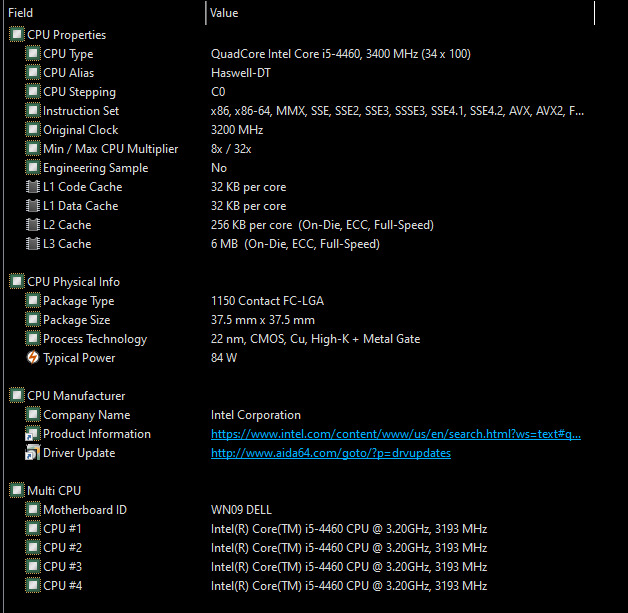Click the CPU Manufacturer section icon
628x613 pixels.
coord(16,396)
